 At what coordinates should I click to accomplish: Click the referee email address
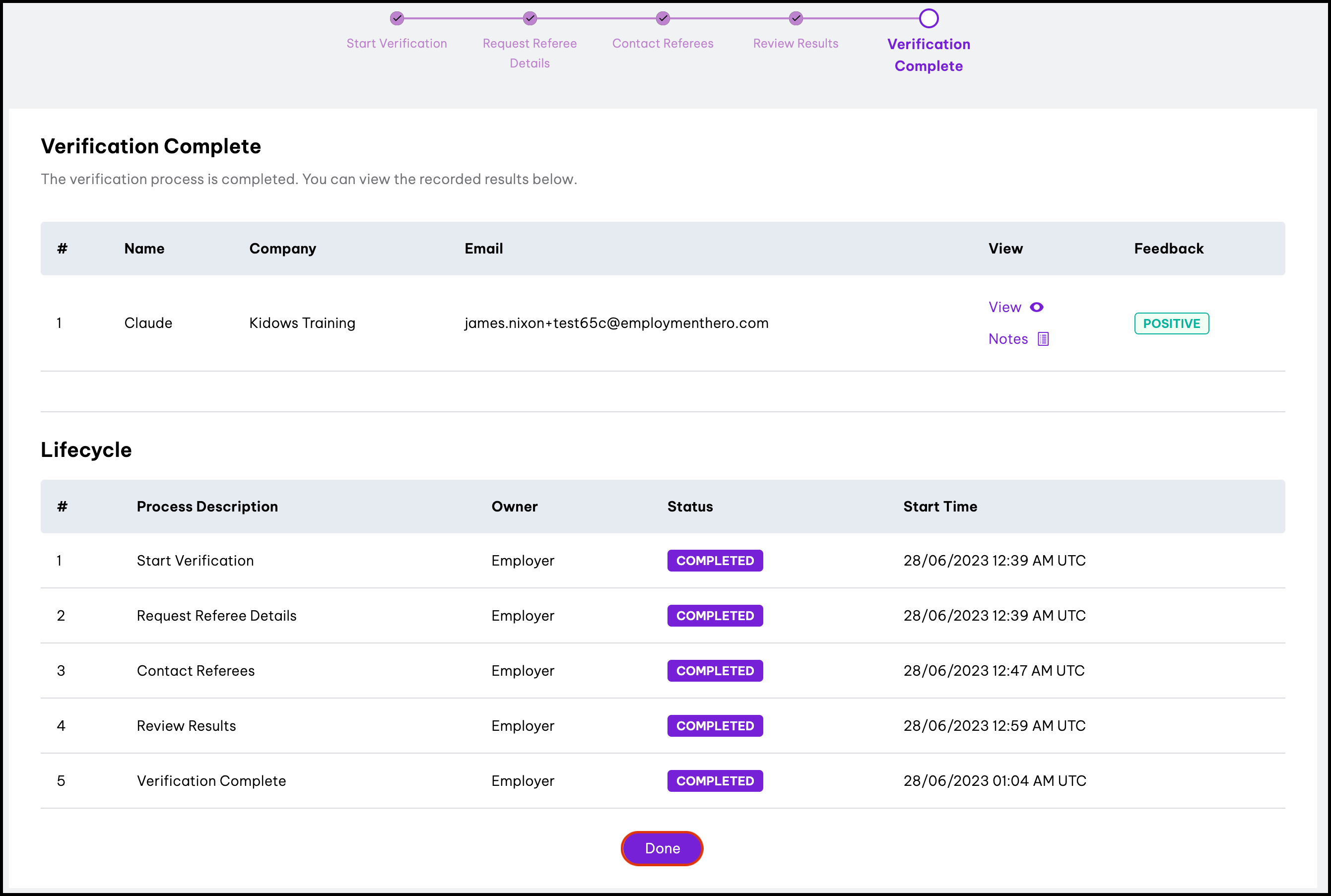(x=616, y=323)
